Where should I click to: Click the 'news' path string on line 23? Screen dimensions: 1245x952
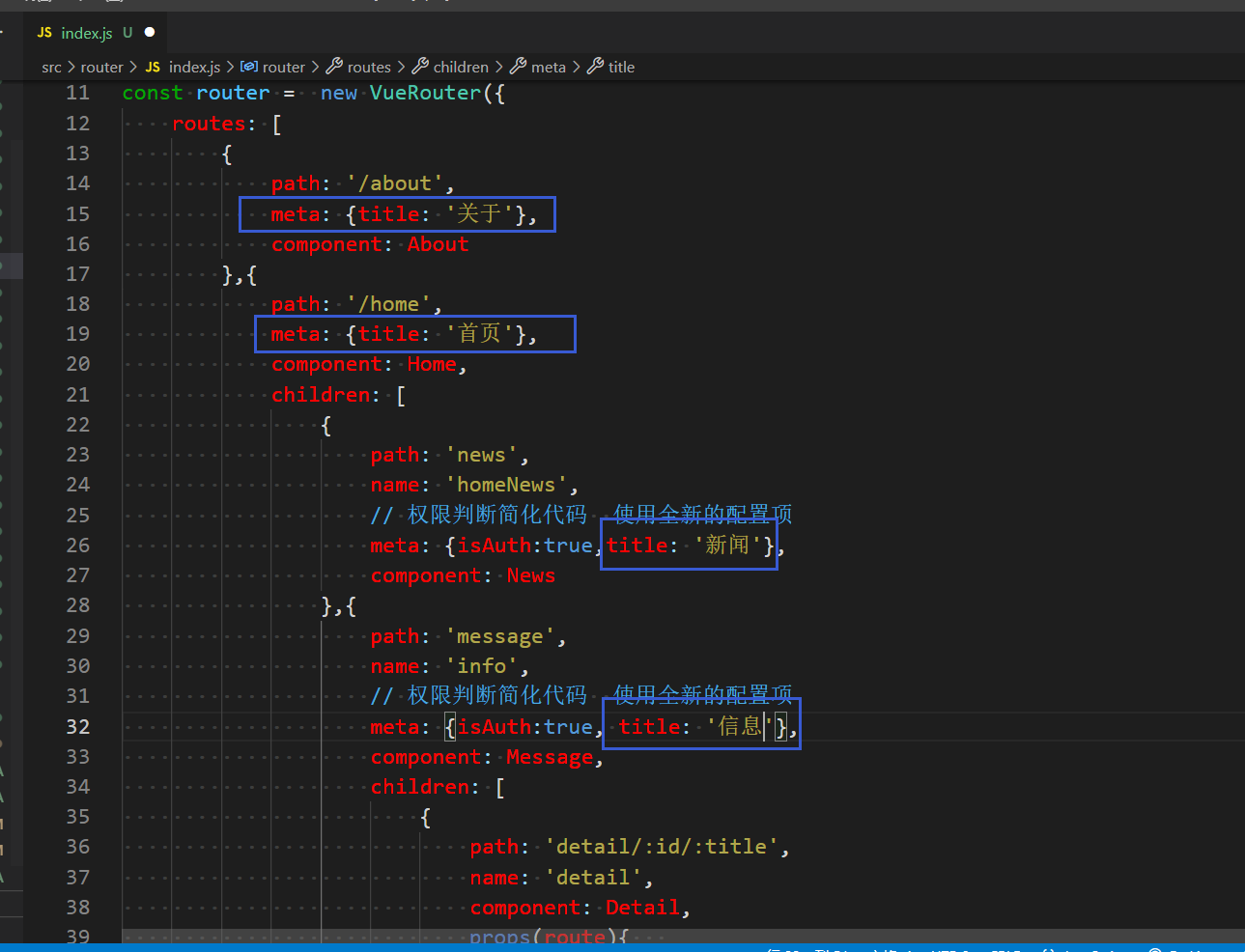coord(481,455)
